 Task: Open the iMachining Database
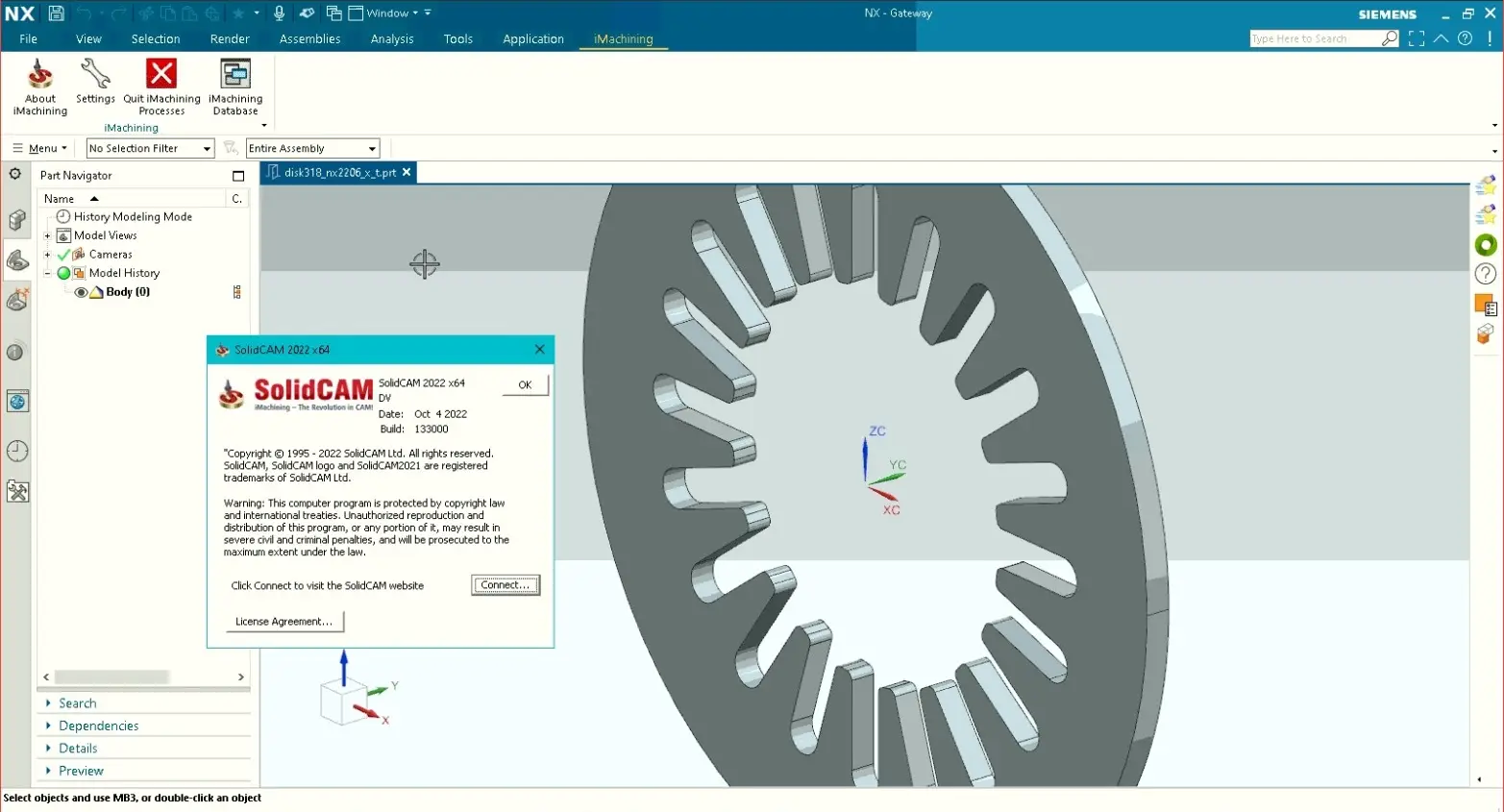235,87
